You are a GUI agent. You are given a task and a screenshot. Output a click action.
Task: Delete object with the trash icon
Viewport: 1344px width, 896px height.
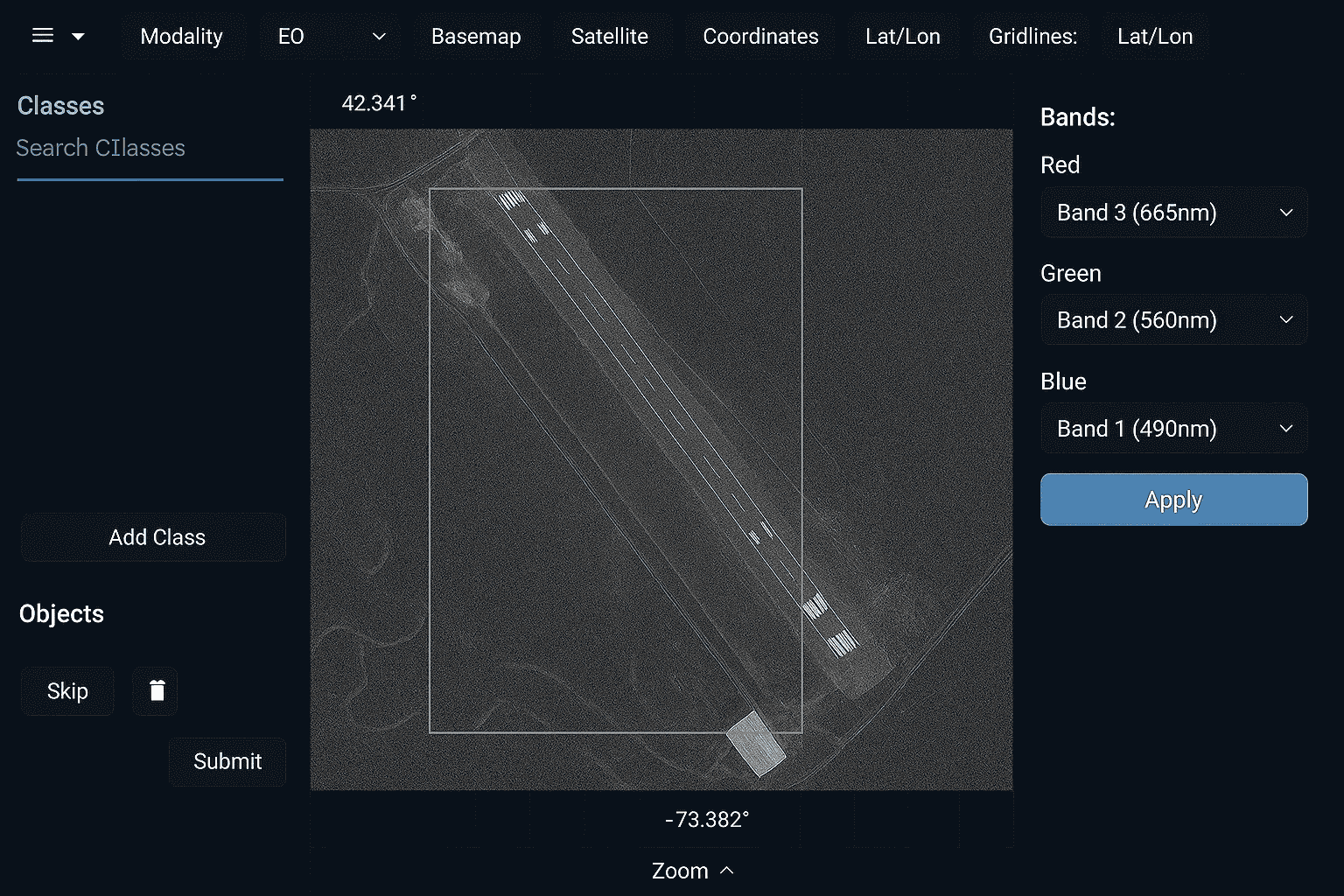click(x=156, y=691)
